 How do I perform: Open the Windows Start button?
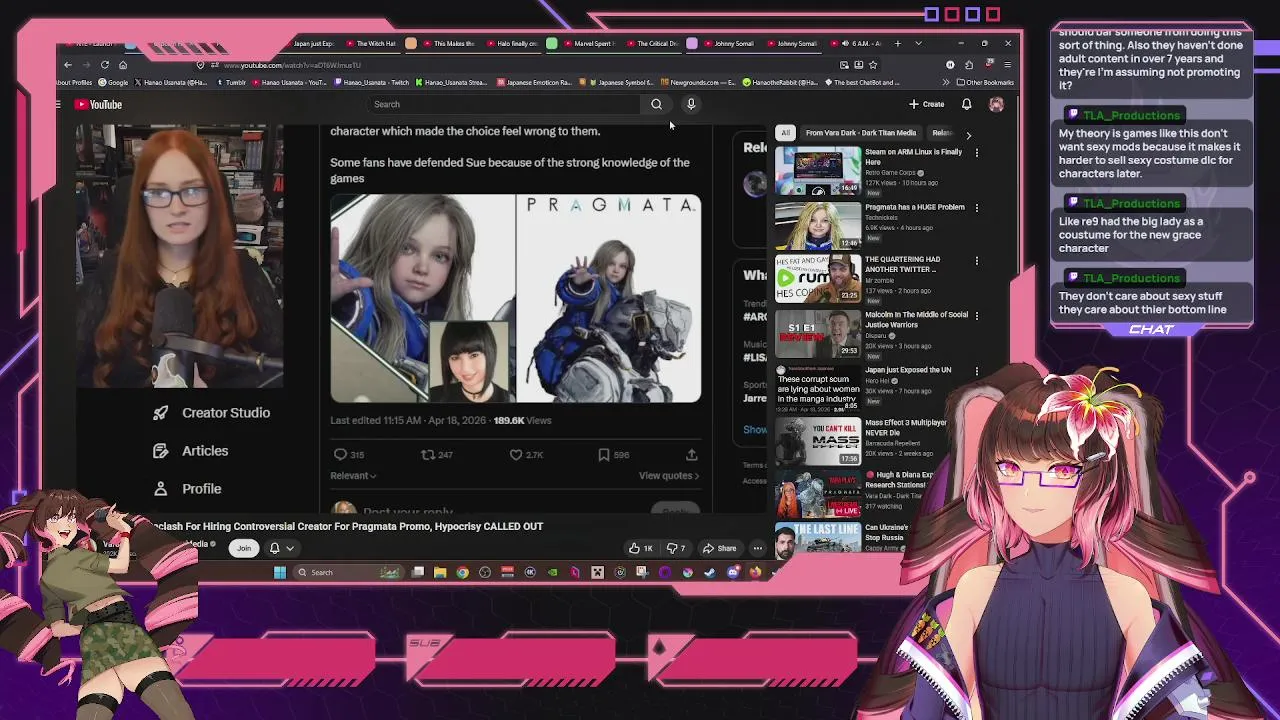coord(280,572)
